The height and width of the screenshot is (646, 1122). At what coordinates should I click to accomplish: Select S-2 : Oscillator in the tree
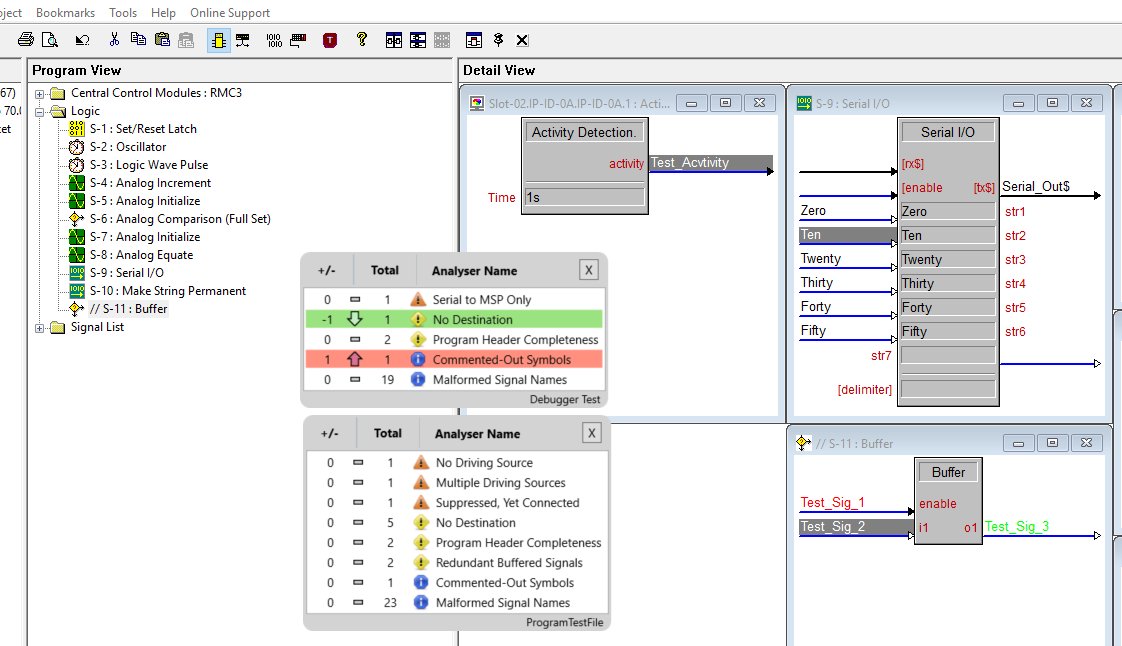pos(128,147)
